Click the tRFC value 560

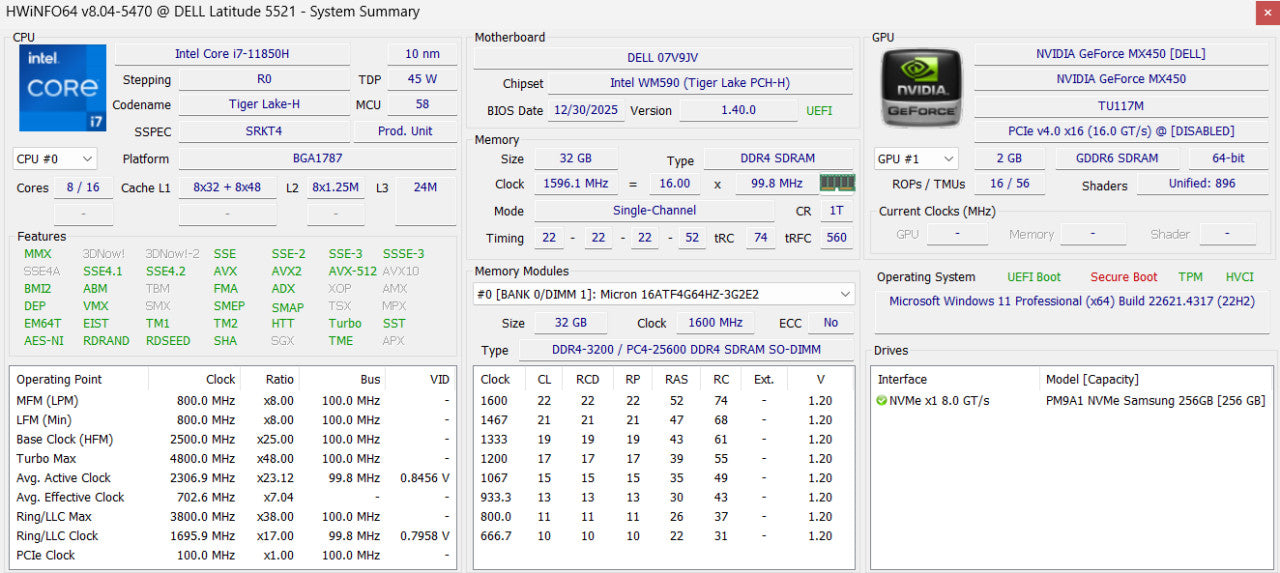tap(836, 238)
